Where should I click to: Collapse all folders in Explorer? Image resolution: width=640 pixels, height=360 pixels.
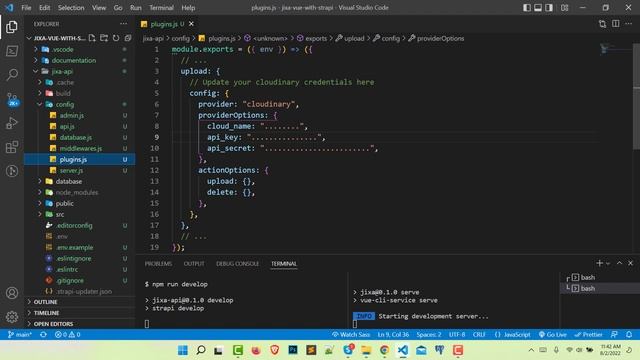pyautogui.click(x=128, y=38)
